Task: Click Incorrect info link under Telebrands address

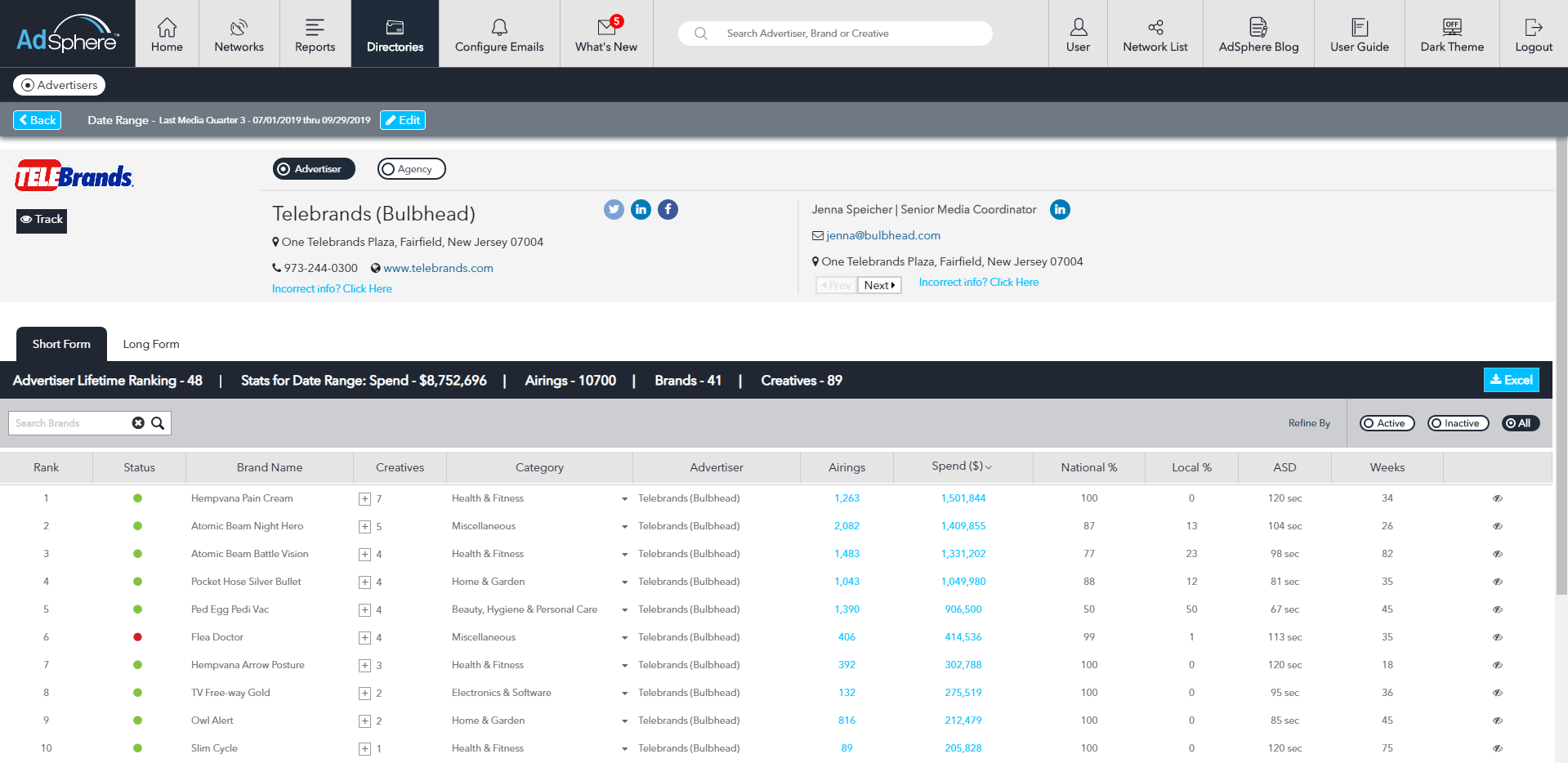Action: pos(332,288)
